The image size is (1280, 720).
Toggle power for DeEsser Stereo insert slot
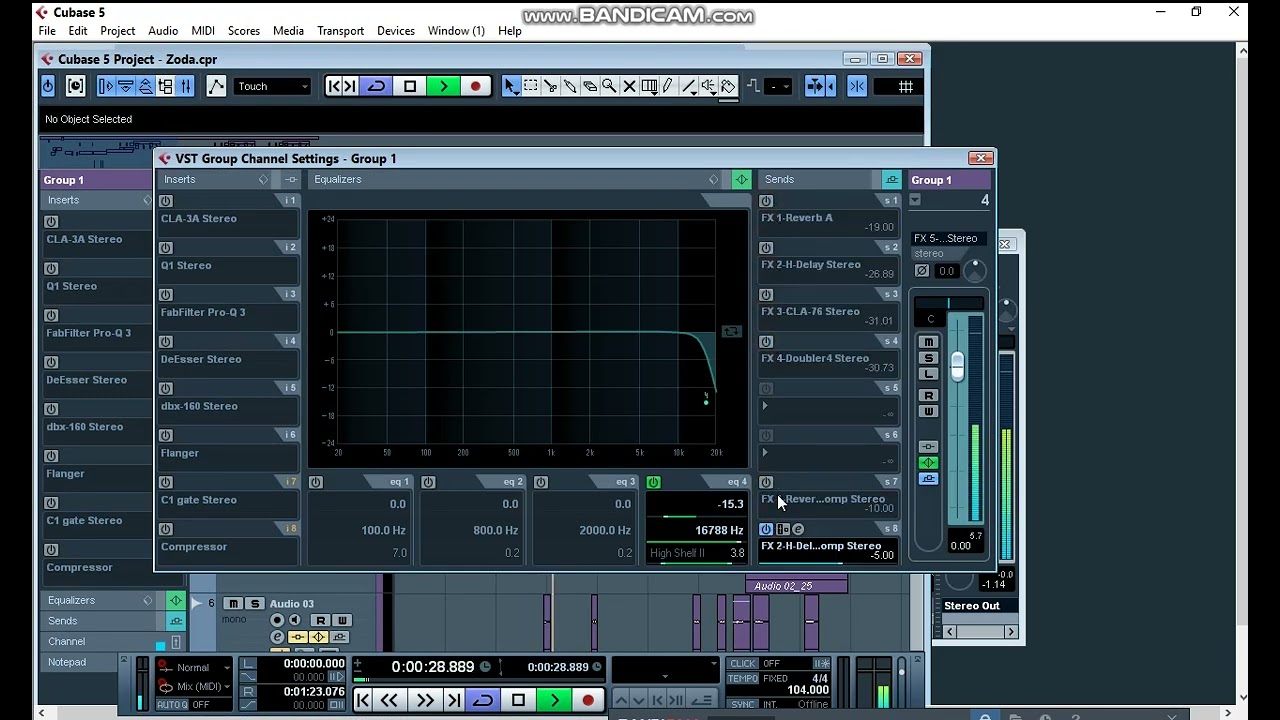[166, 342]
